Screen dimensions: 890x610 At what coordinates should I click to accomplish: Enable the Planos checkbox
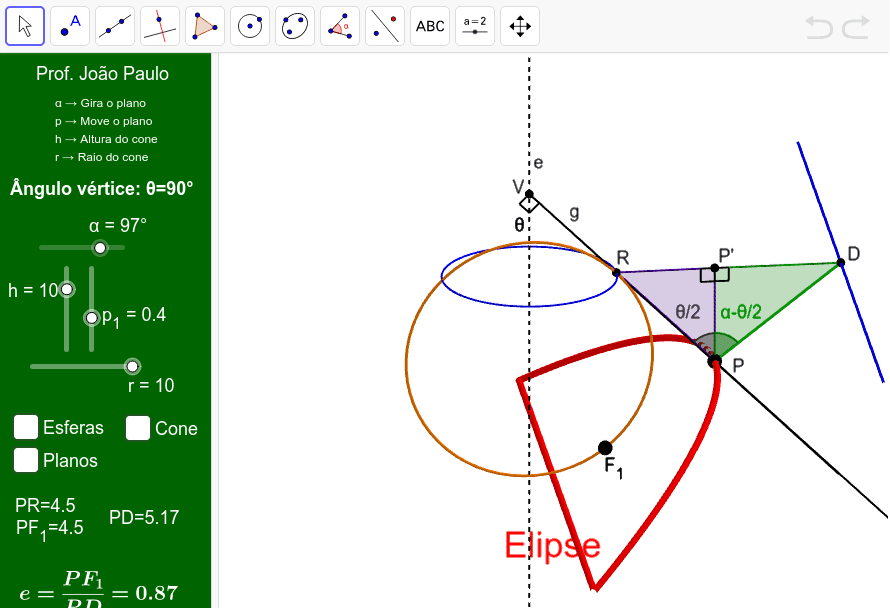tap(26, 460)
